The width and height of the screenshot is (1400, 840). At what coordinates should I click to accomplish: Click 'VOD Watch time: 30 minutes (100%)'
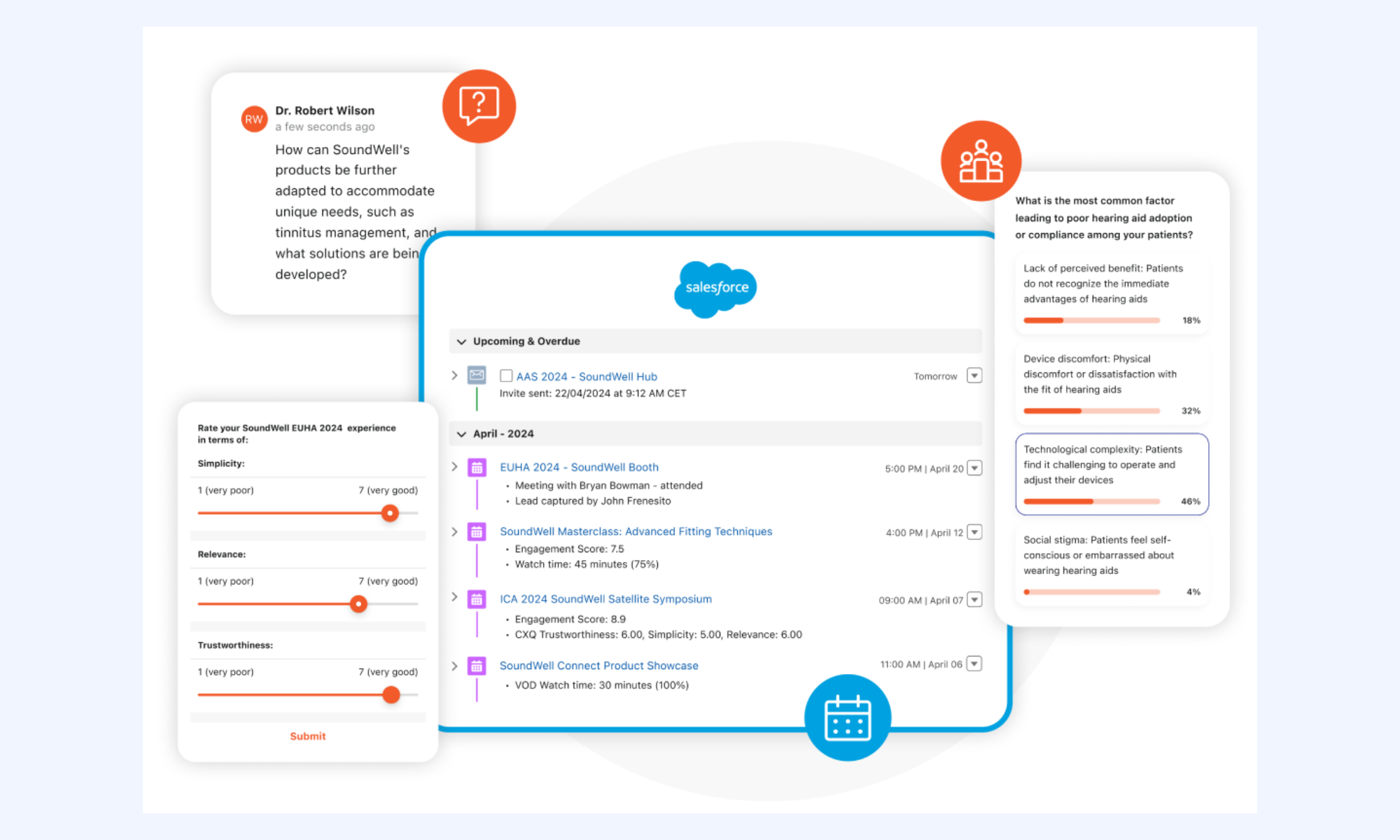point(601,685)
